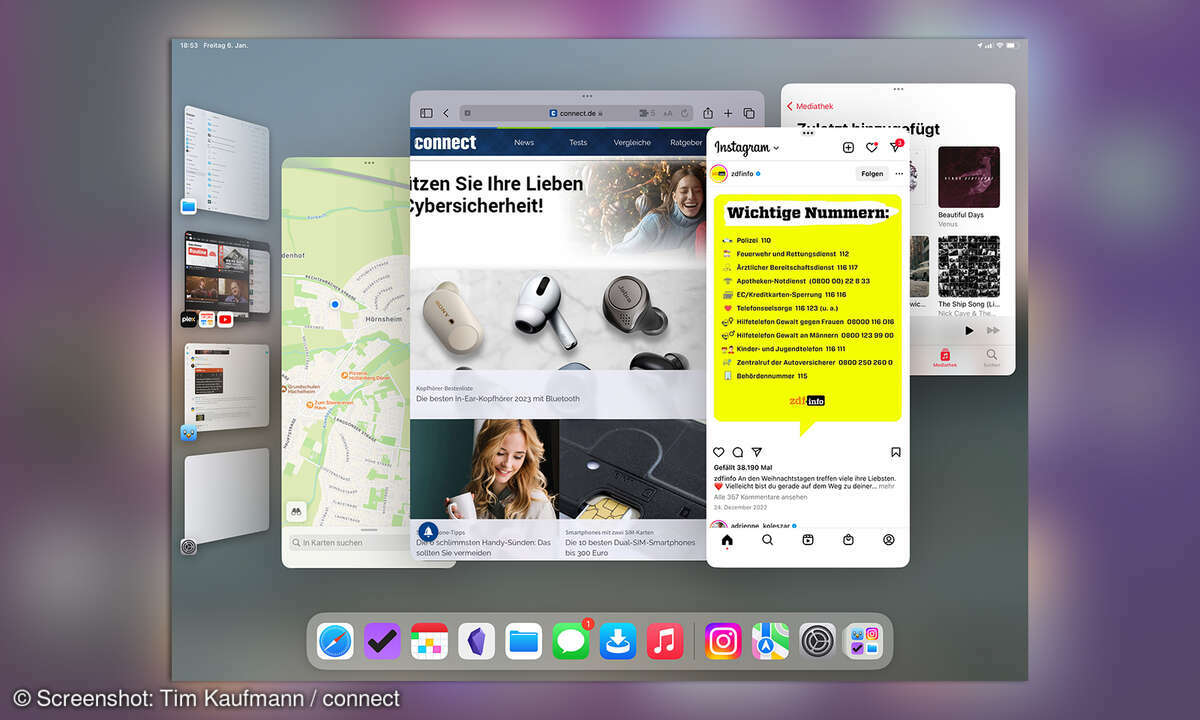1200x720 pixels.
Task: Expand the Instagram feed dropdown chevron
Action: pyautogui.click(x=776, y=148)
